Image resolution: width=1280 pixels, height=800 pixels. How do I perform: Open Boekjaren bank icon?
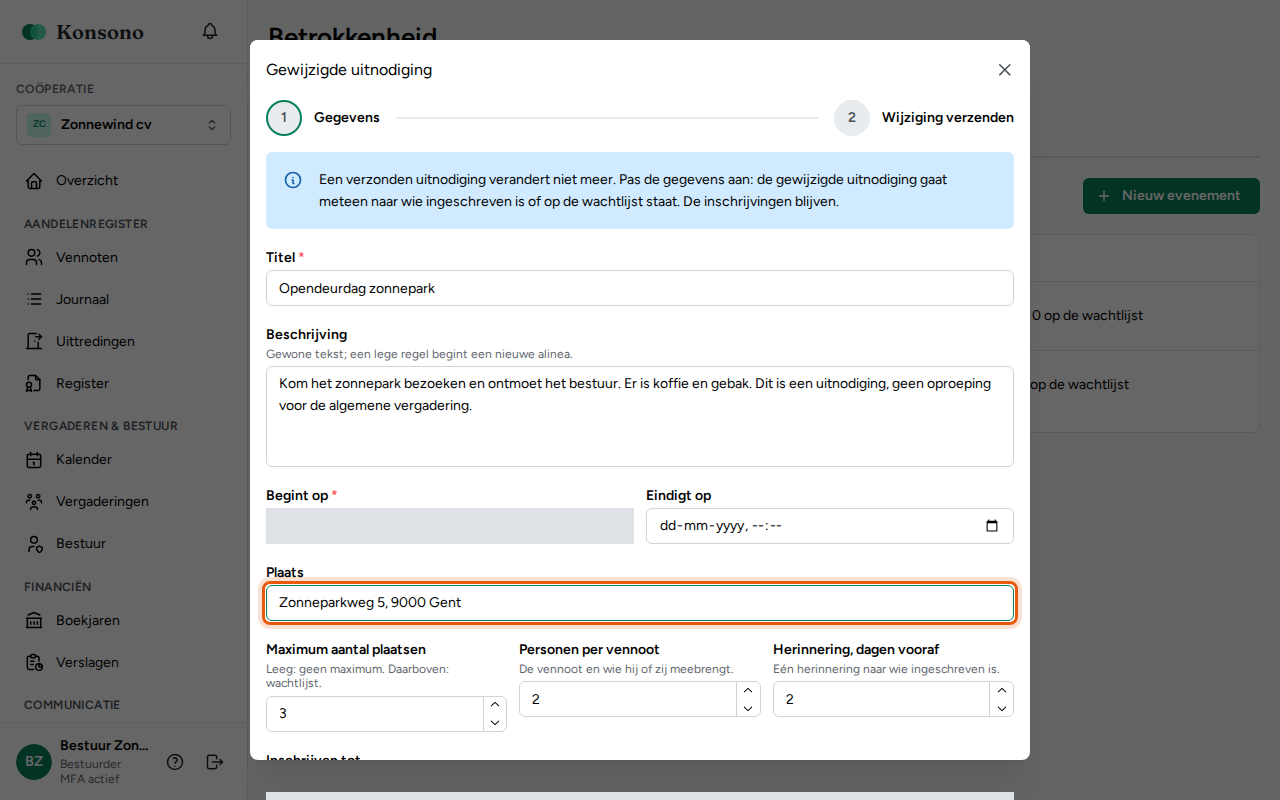point(34,621)
